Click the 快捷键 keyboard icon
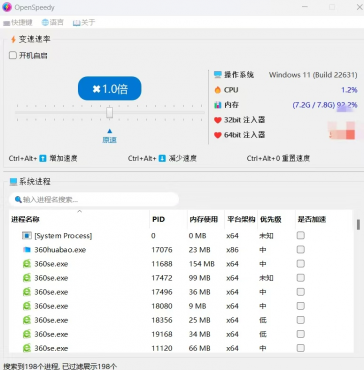The image size is (364, 370). (x=6, y=23)
